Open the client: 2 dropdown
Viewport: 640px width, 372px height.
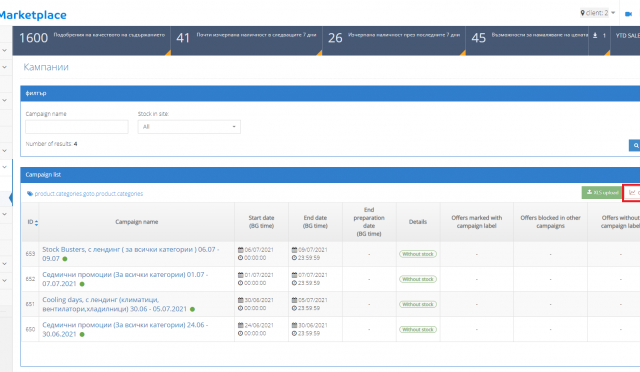pyautogui.click(x=598, y=13)
